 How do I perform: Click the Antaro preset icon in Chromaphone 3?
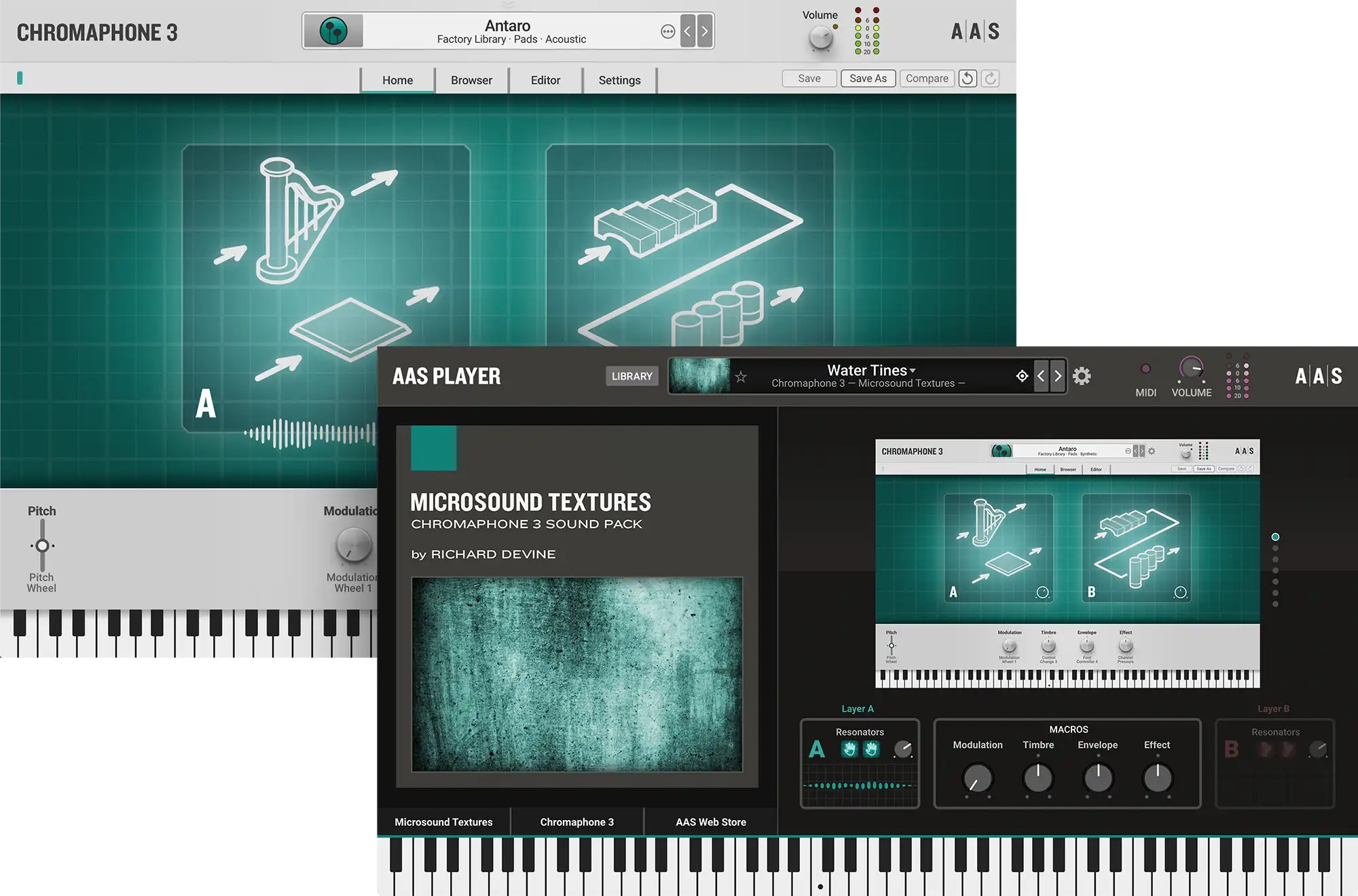333,31
